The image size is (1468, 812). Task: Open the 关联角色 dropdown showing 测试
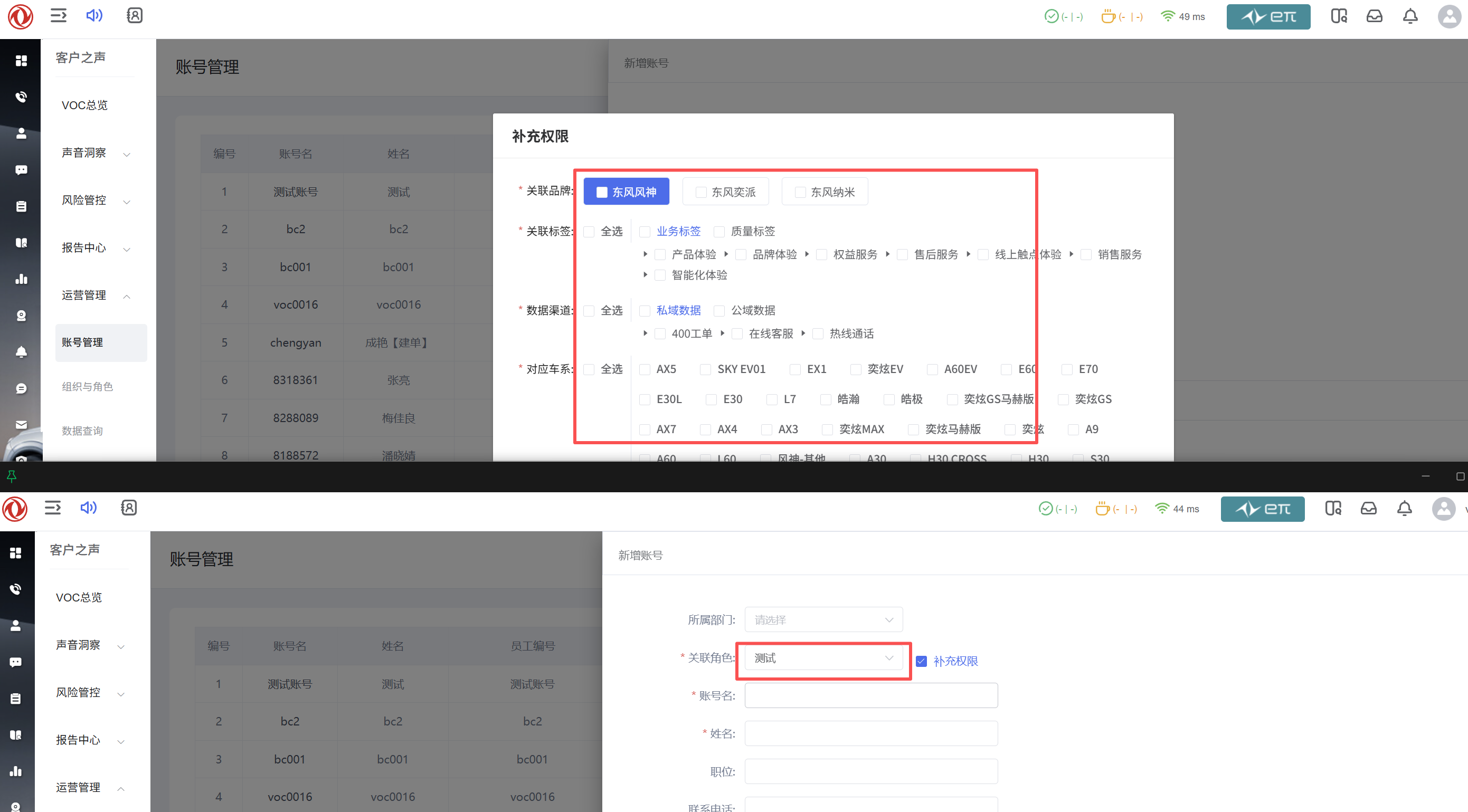coord(823,658)
